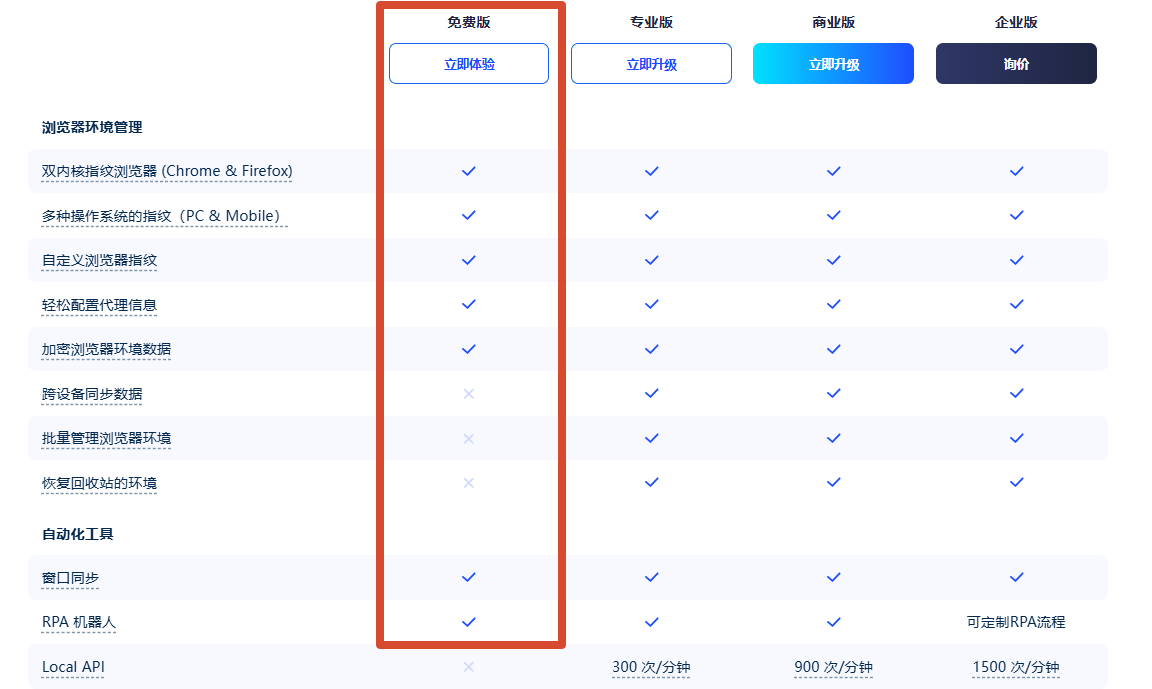The height and width of the screenshot is (689, 1152).
Task: Click 免费版 checkmark for RPA 机器人 row
Action: [x=469, y=622]
